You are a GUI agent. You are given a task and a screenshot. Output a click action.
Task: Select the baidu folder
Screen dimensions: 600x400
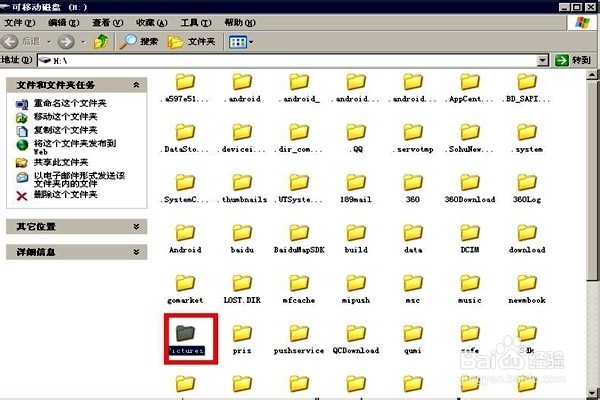tap(242, 239)
